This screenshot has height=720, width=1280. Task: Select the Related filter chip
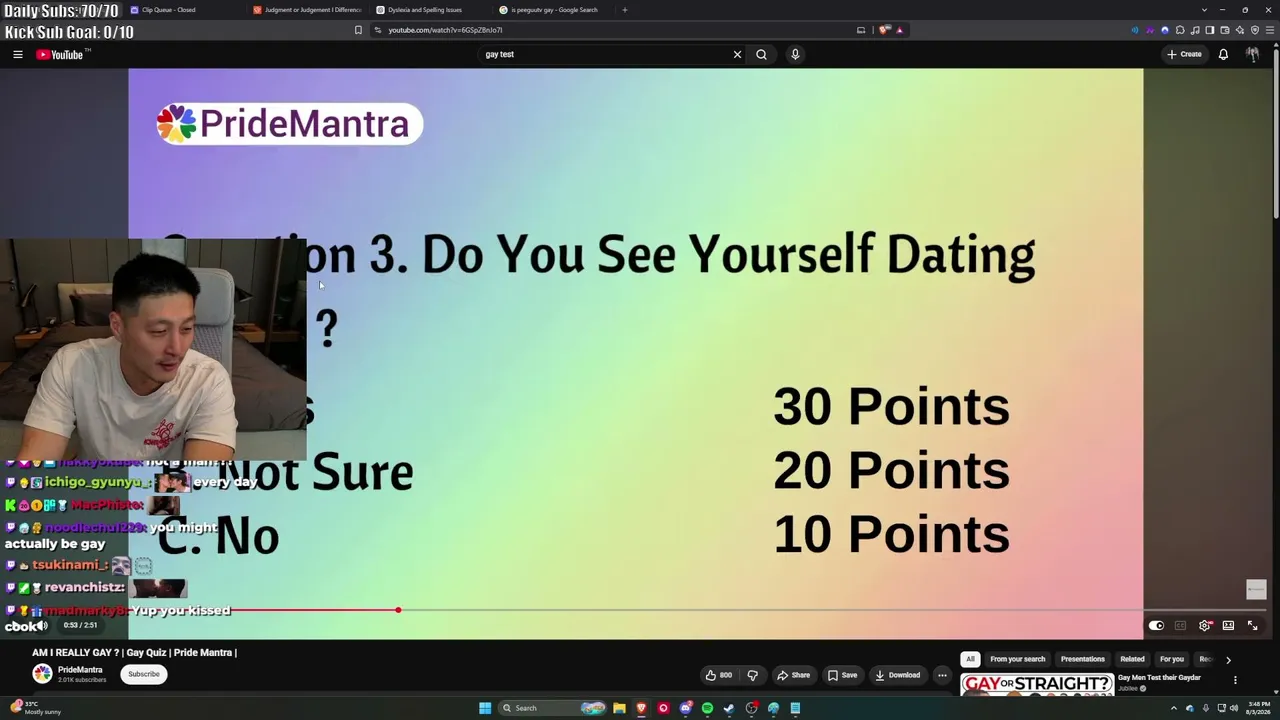point(1132,659)
